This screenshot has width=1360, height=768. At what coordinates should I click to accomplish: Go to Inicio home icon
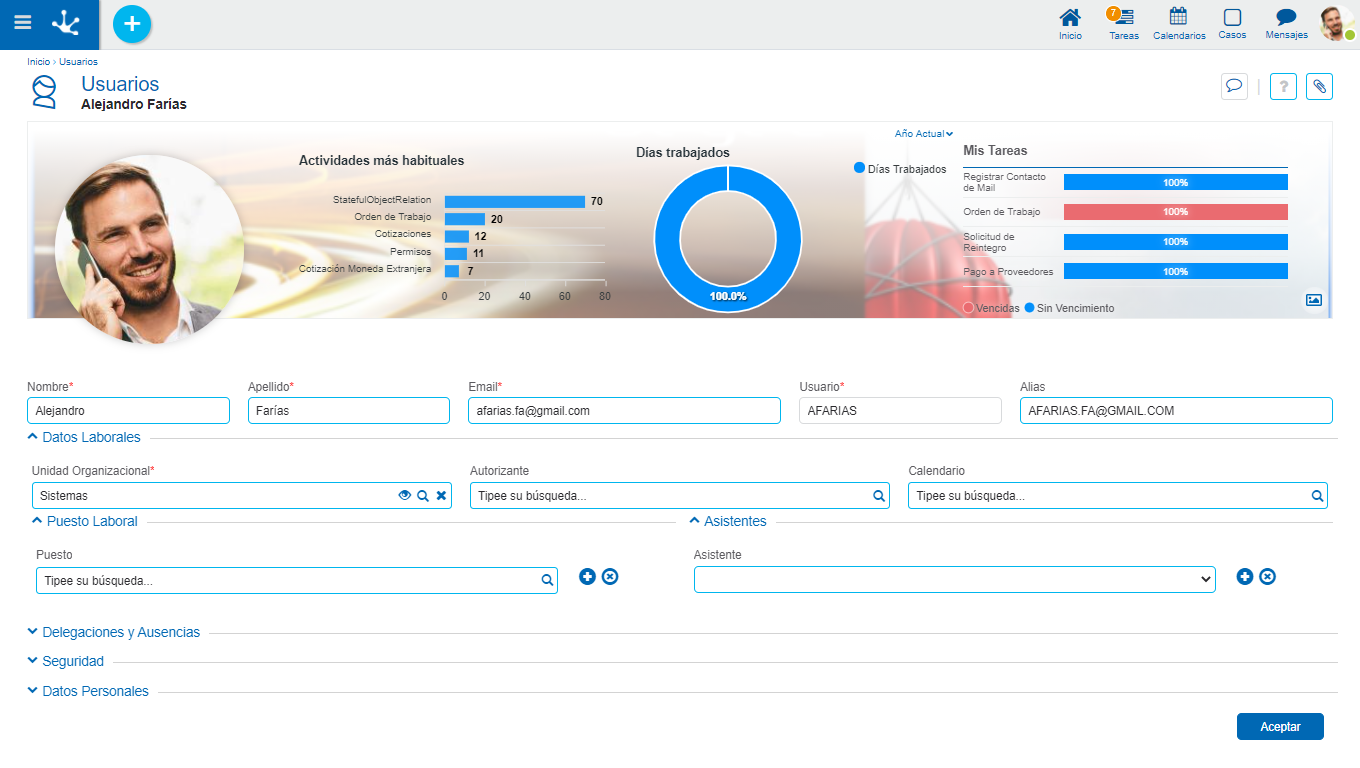[x=1070, y=24]
